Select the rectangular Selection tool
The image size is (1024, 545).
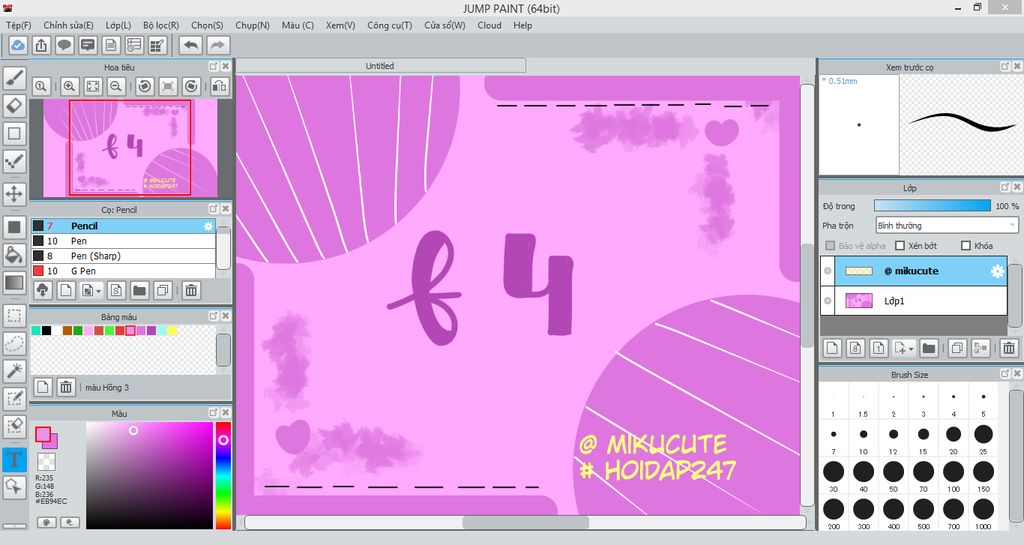14,316
